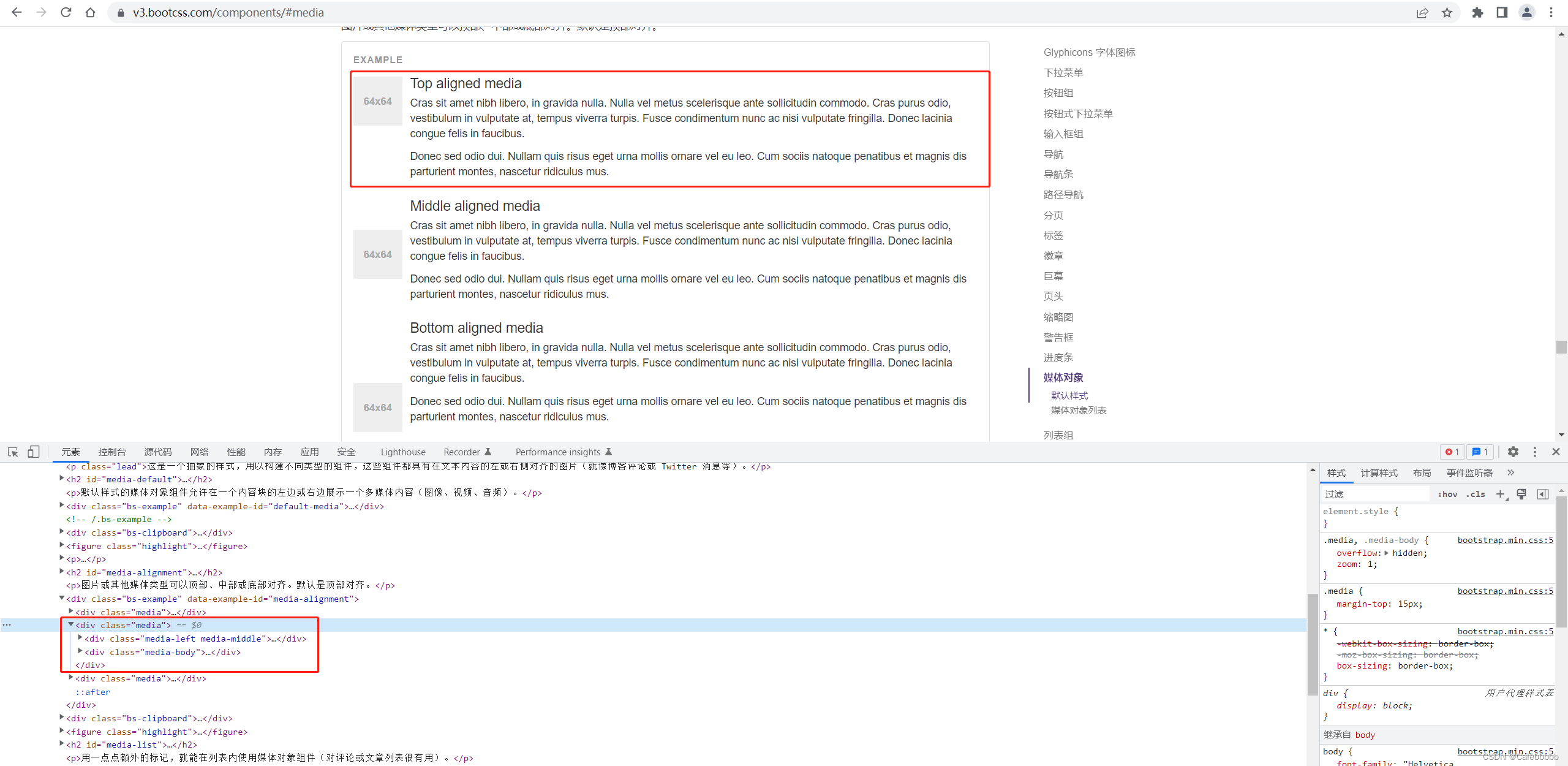Go to Glyphicons 字体图标 in sidebar
The height and width of the screenshot is (766, 1568).
coord(1089,52)
